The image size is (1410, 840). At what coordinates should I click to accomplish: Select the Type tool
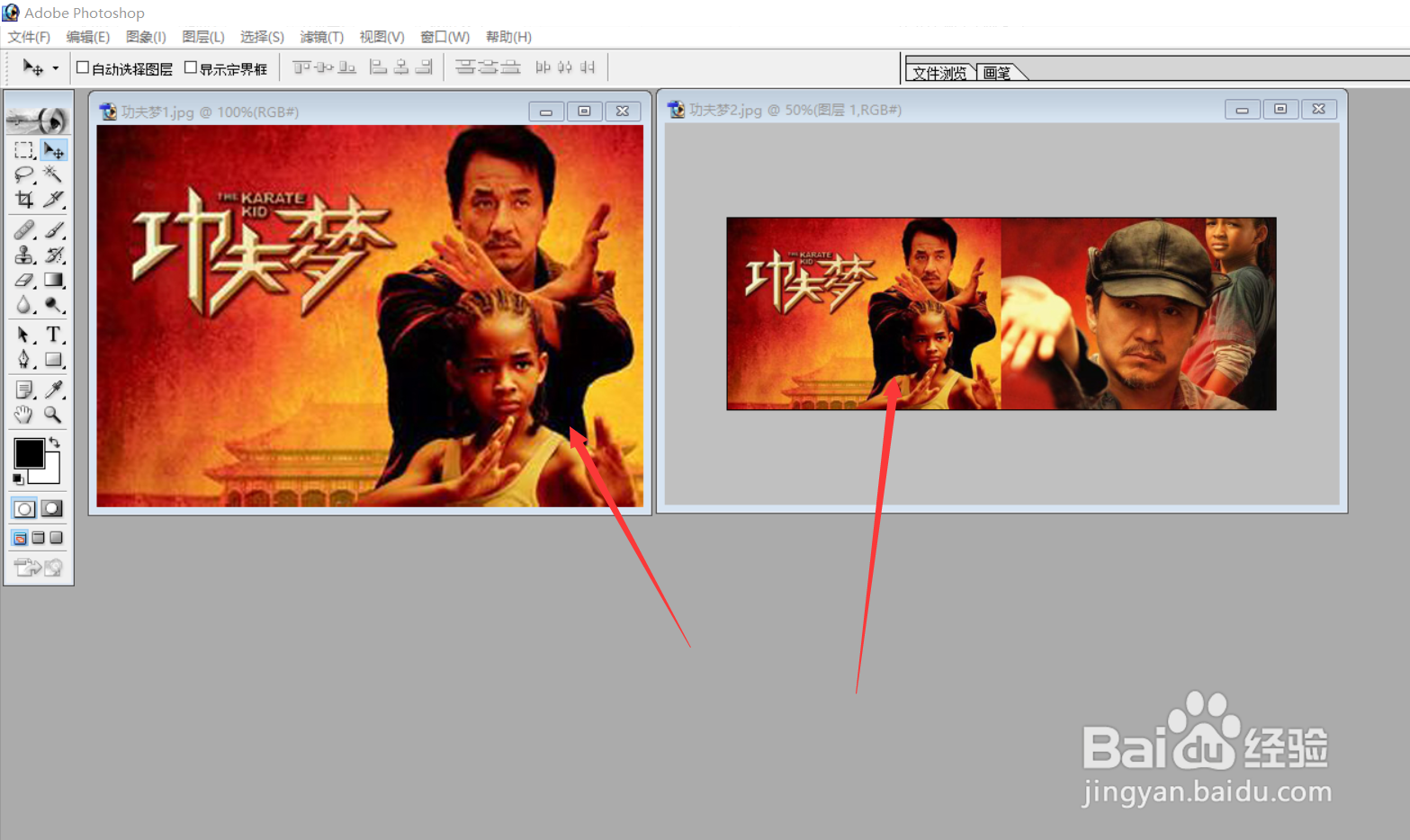tap(54, 335)
